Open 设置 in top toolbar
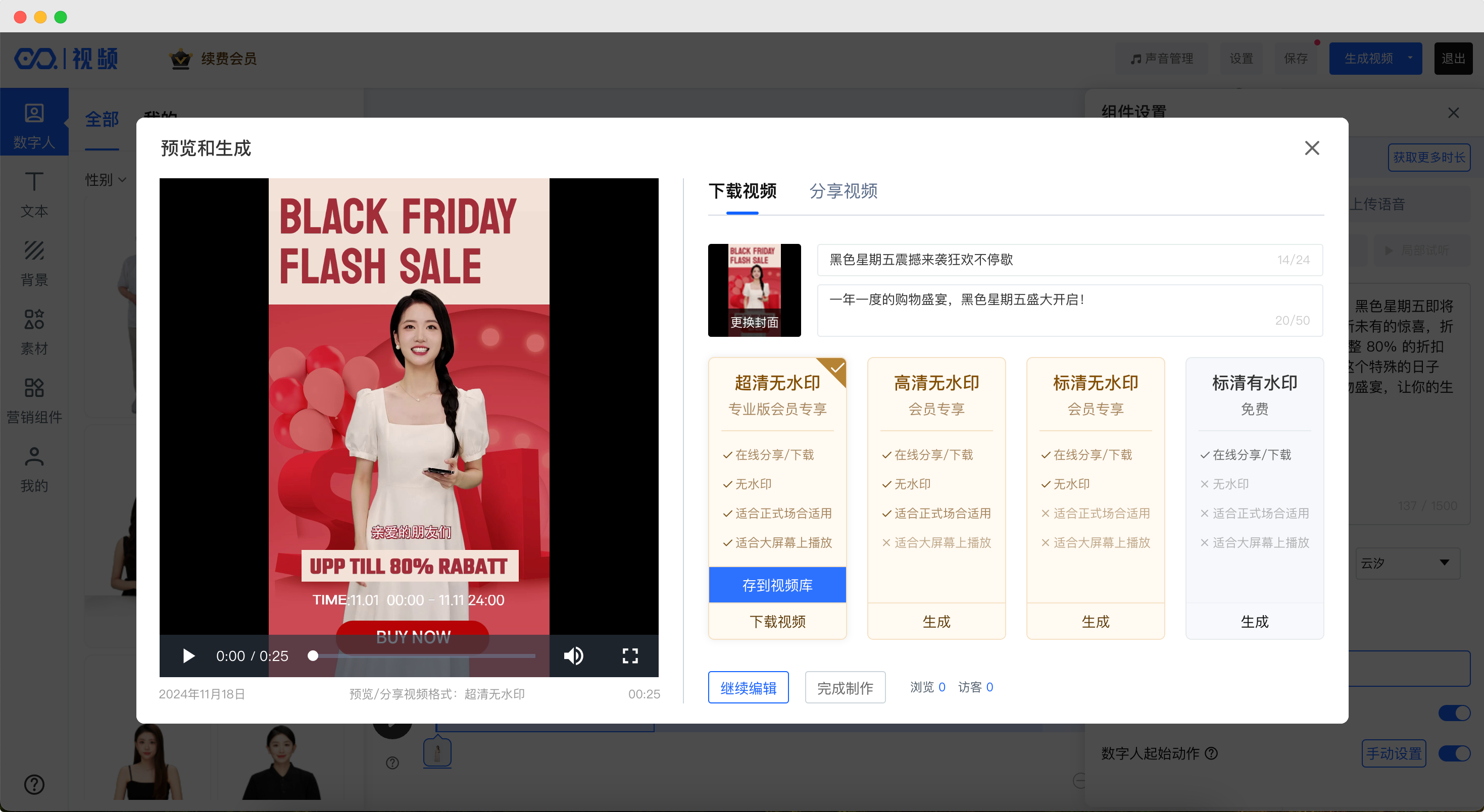Image resolution: width=1484 pixels, height=812 pixels. (1241, 58)
